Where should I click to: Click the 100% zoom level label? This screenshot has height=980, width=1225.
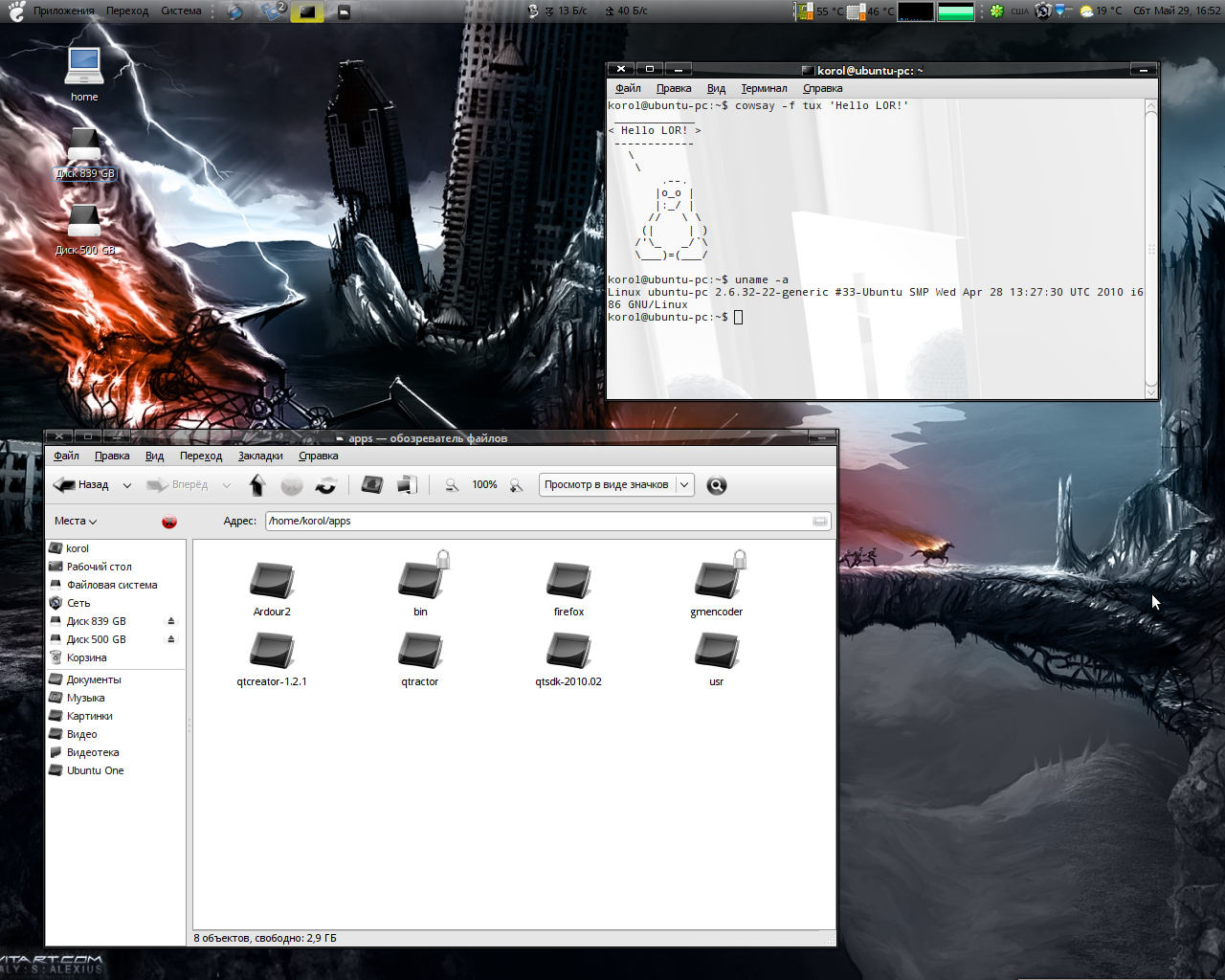pyautogui.click(x=484, y=485)
